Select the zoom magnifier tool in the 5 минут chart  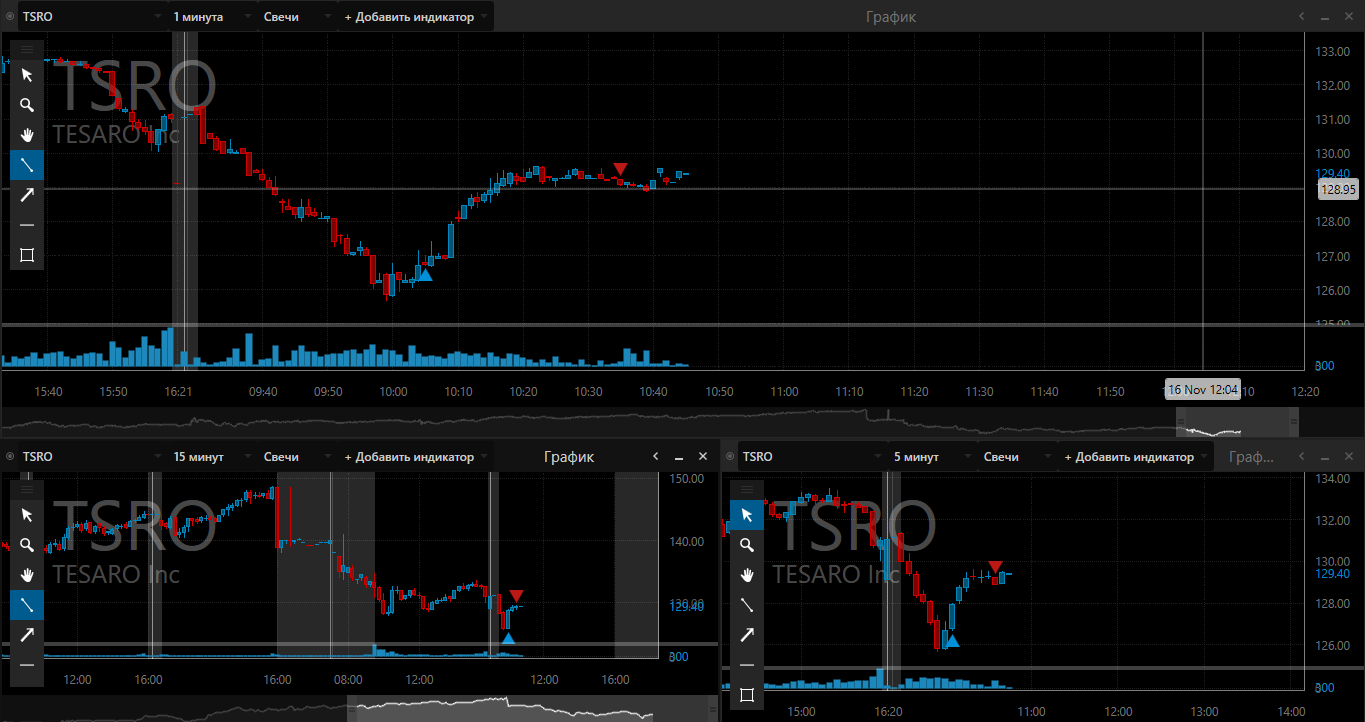pyautogui.click(x=747, y=545)
